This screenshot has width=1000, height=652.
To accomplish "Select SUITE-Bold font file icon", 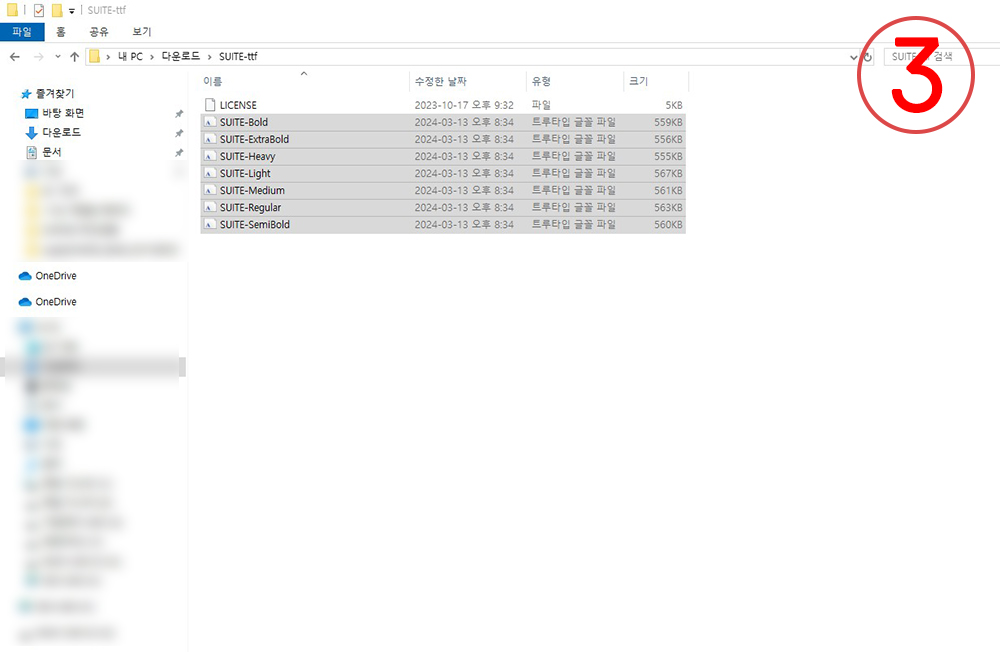I will (210, 122).
